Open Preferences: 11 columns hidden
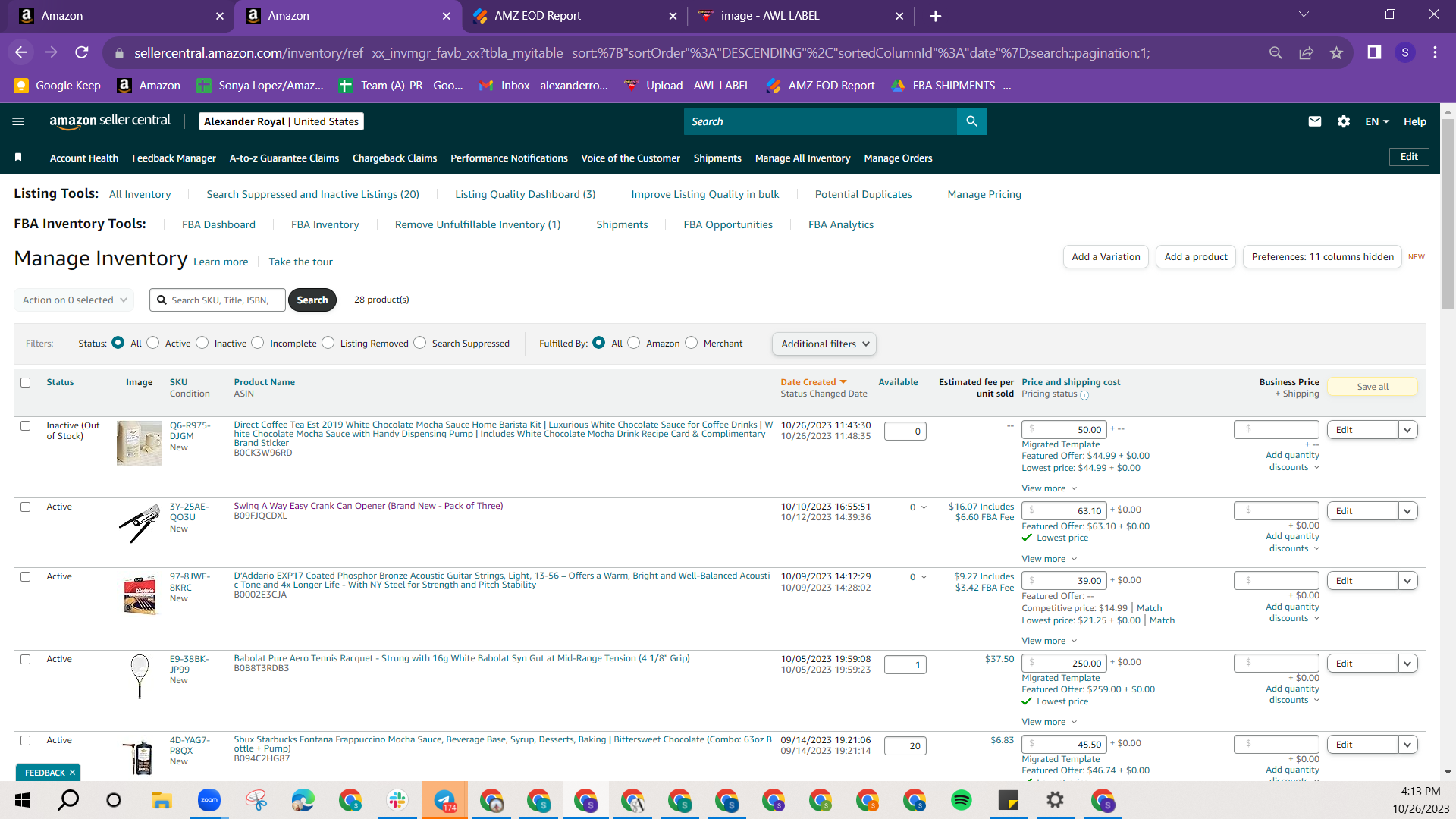This screenshot has width=1456, height=819. pos(1323,257)
